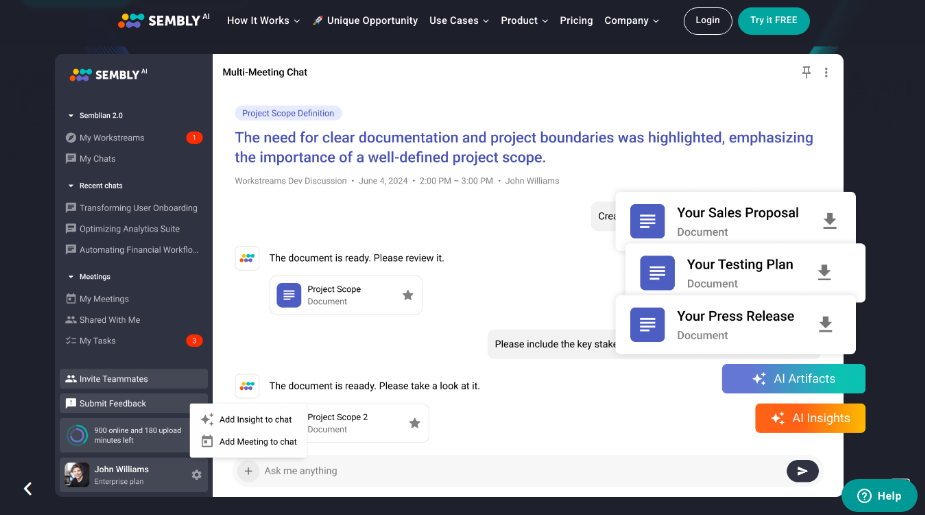Click the Sembly AI logo in top navigation

pyautogui.click(x=163, y=21)
